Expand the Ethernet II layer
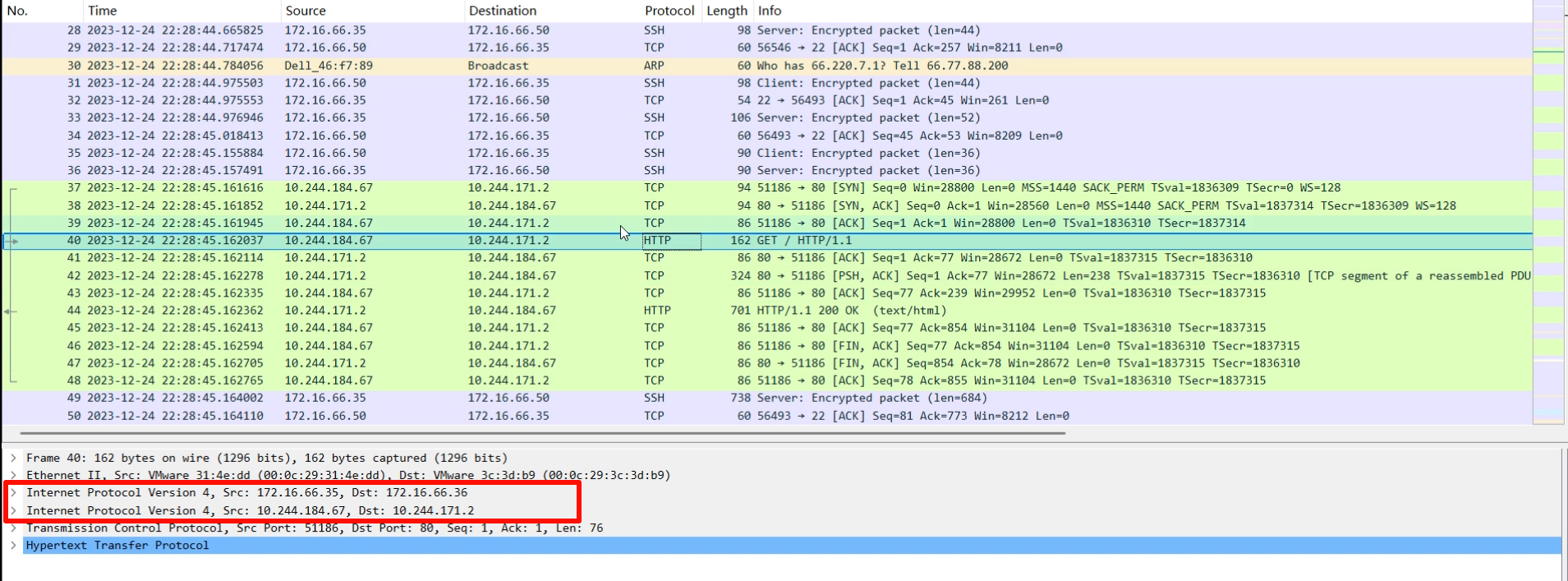Image resolution: width=1568 pixels, height=581 pixels. [13, 475]
